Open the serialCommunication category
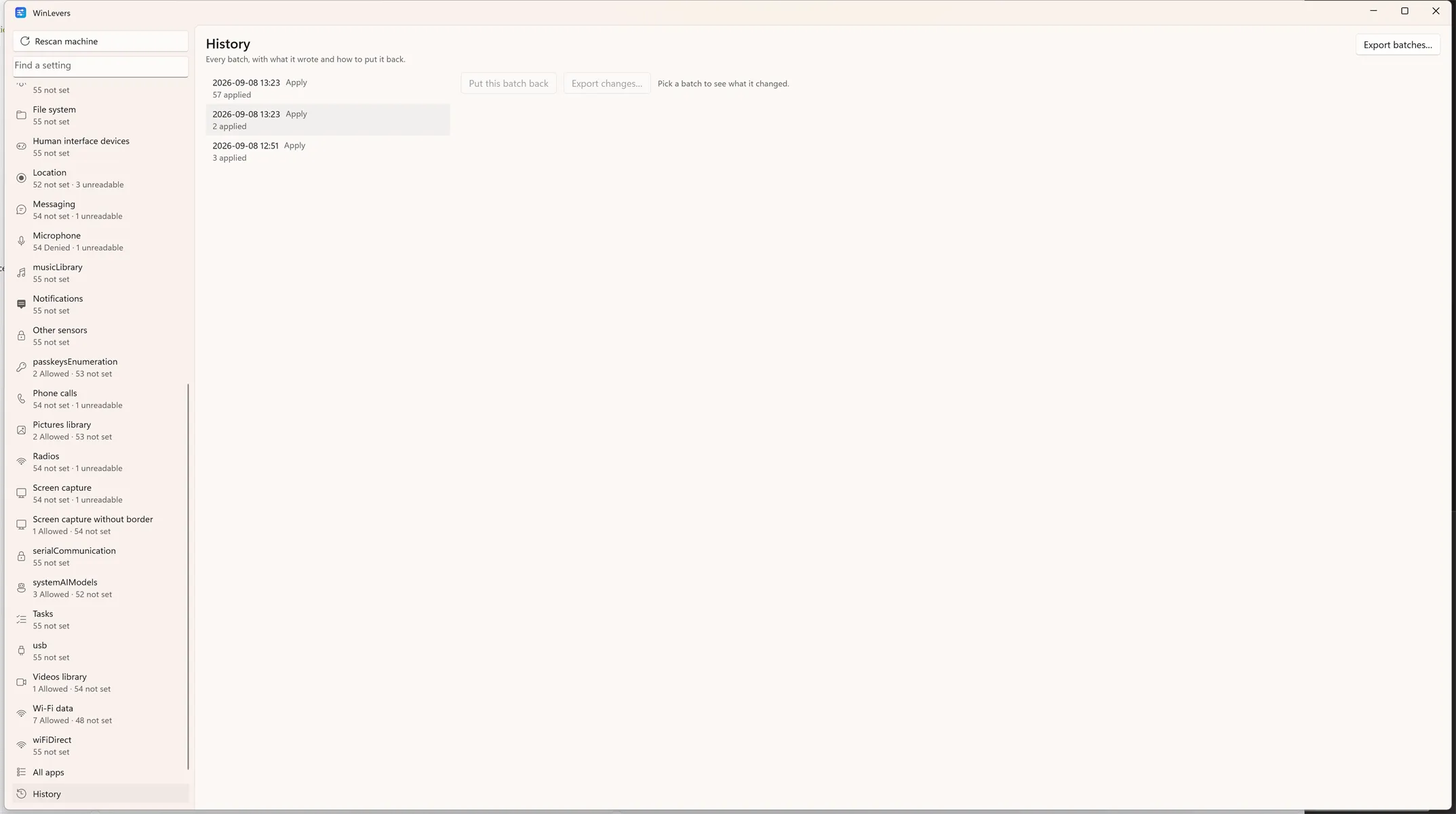Viewport: 1456px width, 814px height. [x=99, y=556]
